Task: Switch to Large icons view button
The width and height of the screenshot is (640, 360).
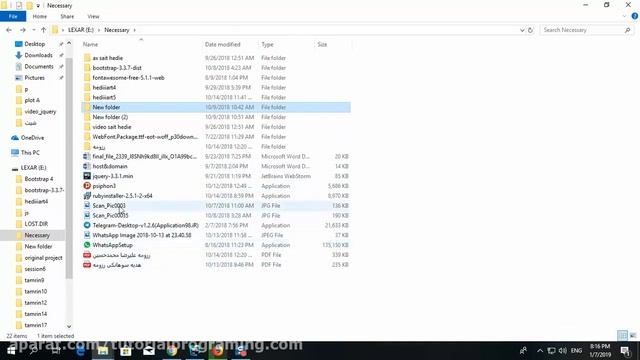Action: pos(633,336)
